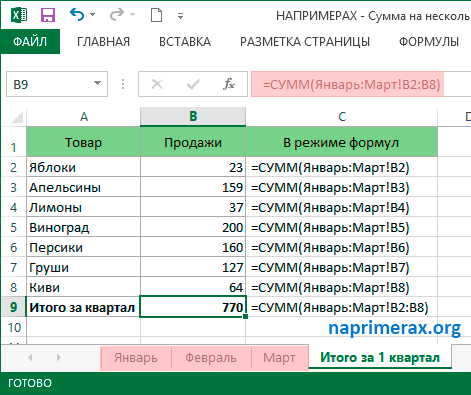The width and height of the screenshot is (471, 395).
Task: Select the Киви cell
Action: 83,287
